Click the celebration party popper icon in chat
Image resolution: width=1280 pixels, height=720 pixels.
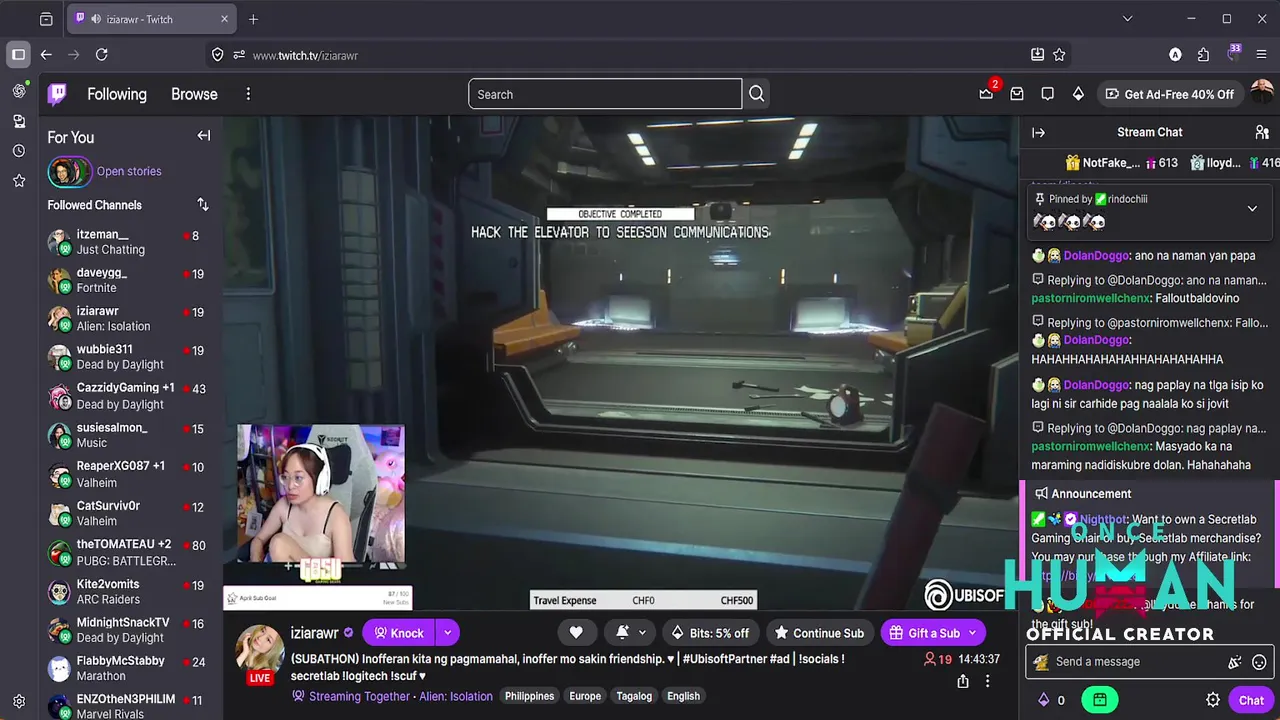(1235, 662)
